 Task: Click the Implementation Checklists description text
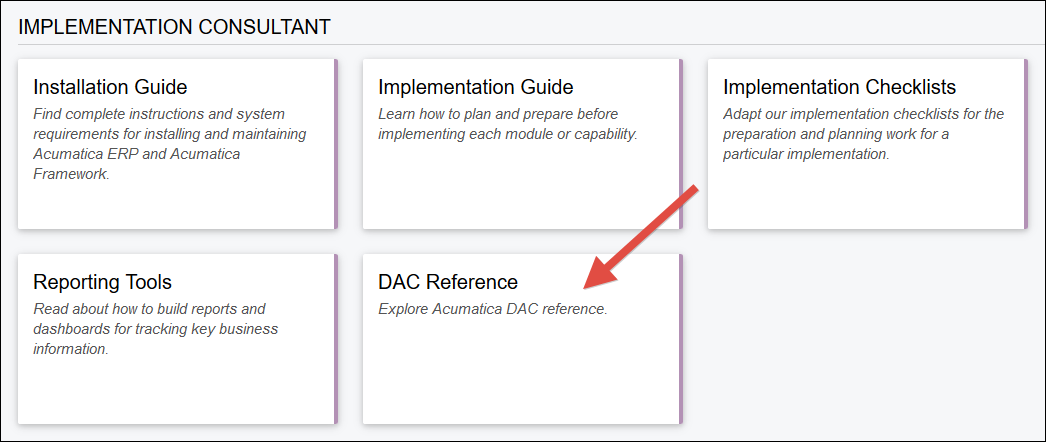[863, 134]
